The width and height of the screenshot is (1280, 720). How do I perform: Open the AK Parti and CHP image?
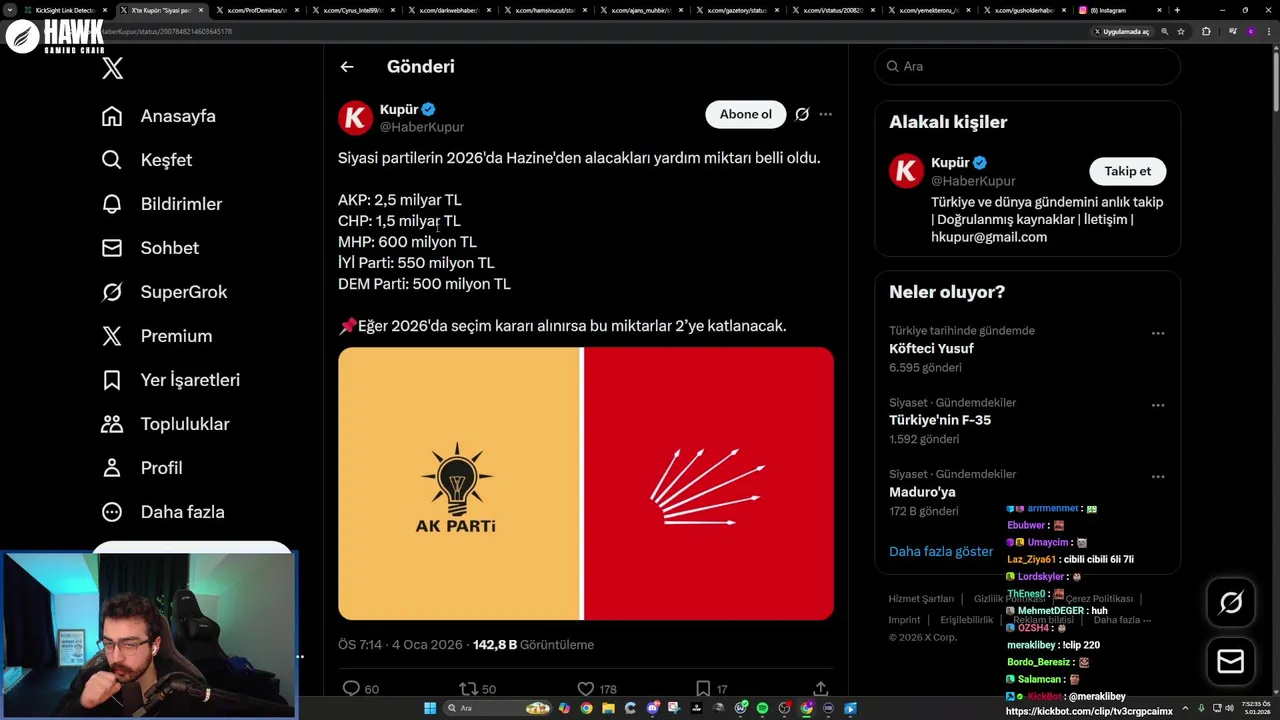coord(586,484)
